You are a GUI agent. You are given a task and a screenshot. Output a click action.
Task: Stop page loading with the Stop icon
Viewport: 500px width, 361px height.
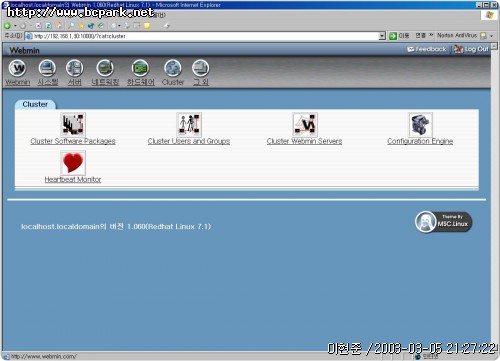38,26
